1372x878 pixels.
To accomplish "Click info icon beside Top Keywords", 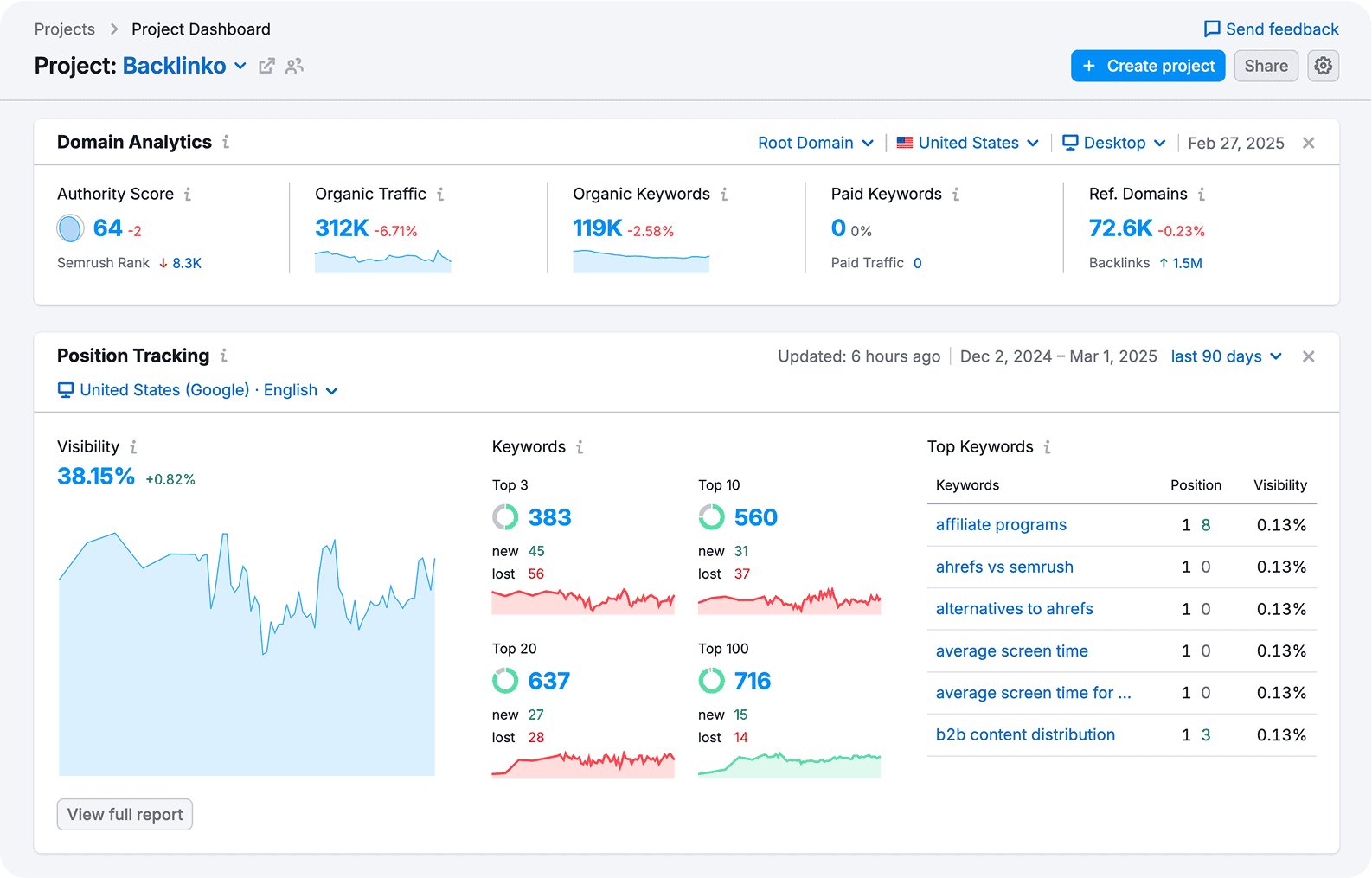I will [1048, 447].
